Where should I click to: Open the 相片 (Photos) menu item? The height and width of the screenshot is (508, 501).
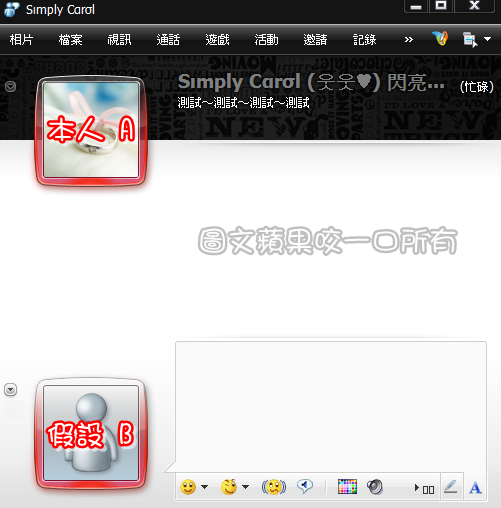21,40
